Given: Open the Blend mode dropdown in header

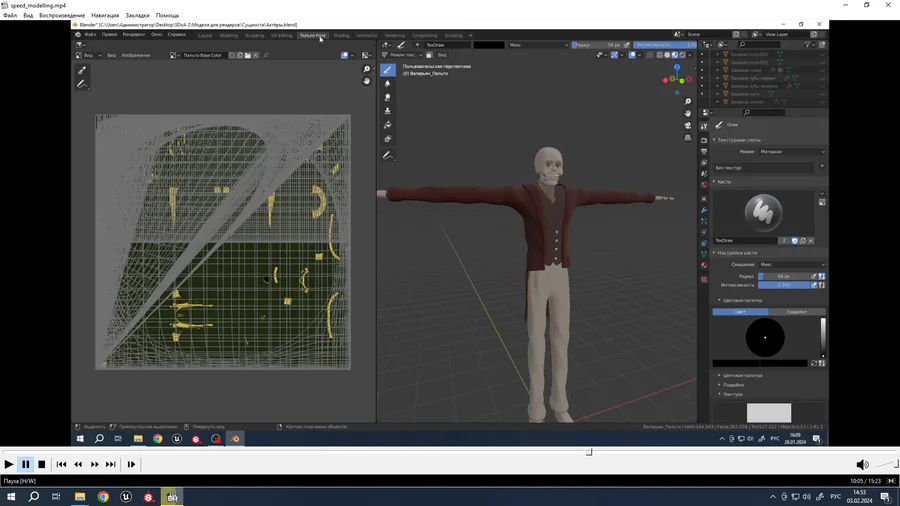Looking at the screenshot, I should [x=538, y=45].
